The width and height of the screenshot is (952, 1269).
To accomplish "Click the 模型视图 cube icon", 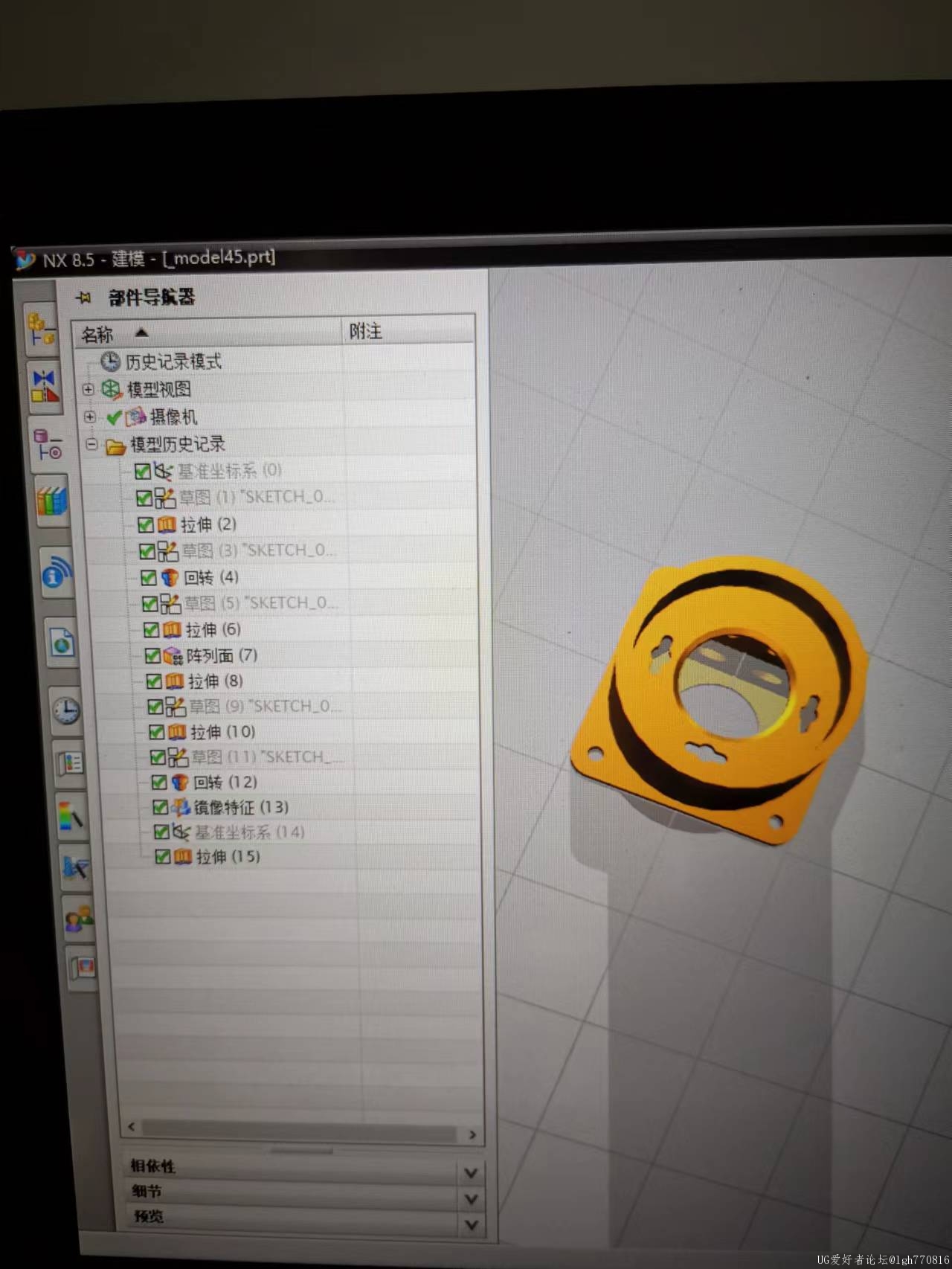I will coord(111,389).
